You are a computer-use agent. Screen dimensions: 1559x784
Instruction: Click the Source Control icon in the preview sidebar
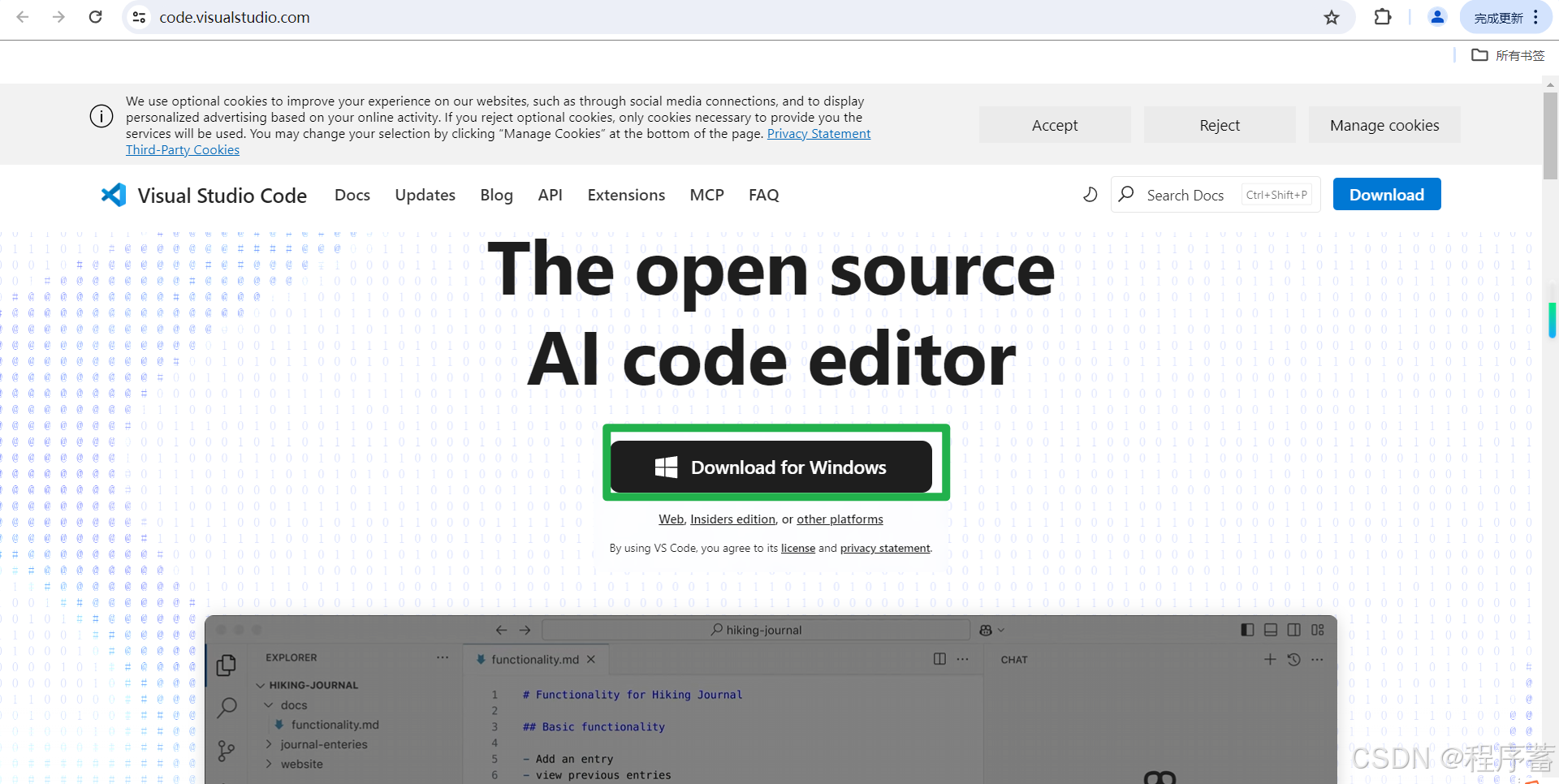click(227, 751)
